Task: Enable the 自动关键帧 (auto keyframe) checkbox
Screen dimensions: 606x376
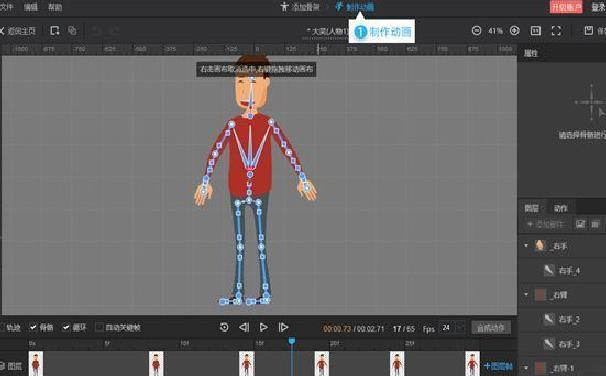Action: click(x=99, y=328)
